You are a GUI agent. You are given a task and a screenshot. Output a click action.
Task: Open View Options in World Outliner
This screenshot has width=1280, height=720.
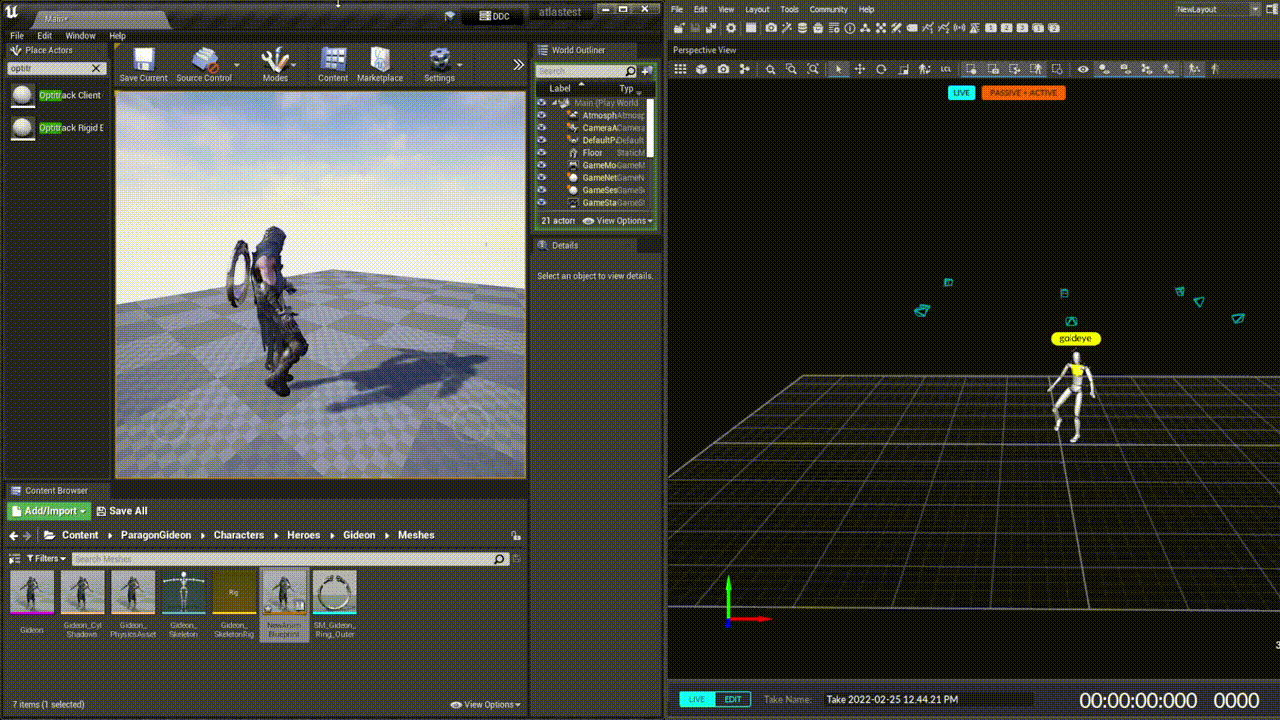coord(617,221)
